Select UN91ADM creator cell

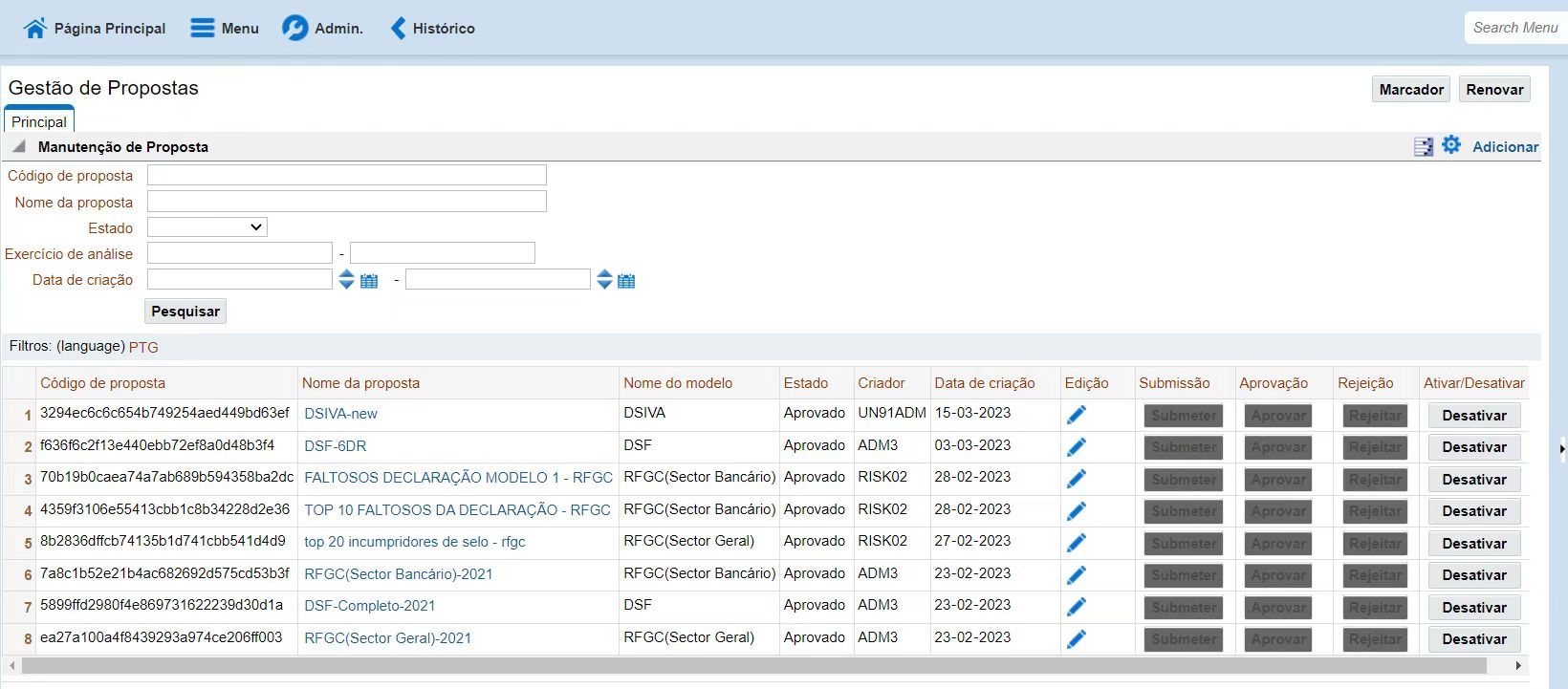click(x=892, y=413)
